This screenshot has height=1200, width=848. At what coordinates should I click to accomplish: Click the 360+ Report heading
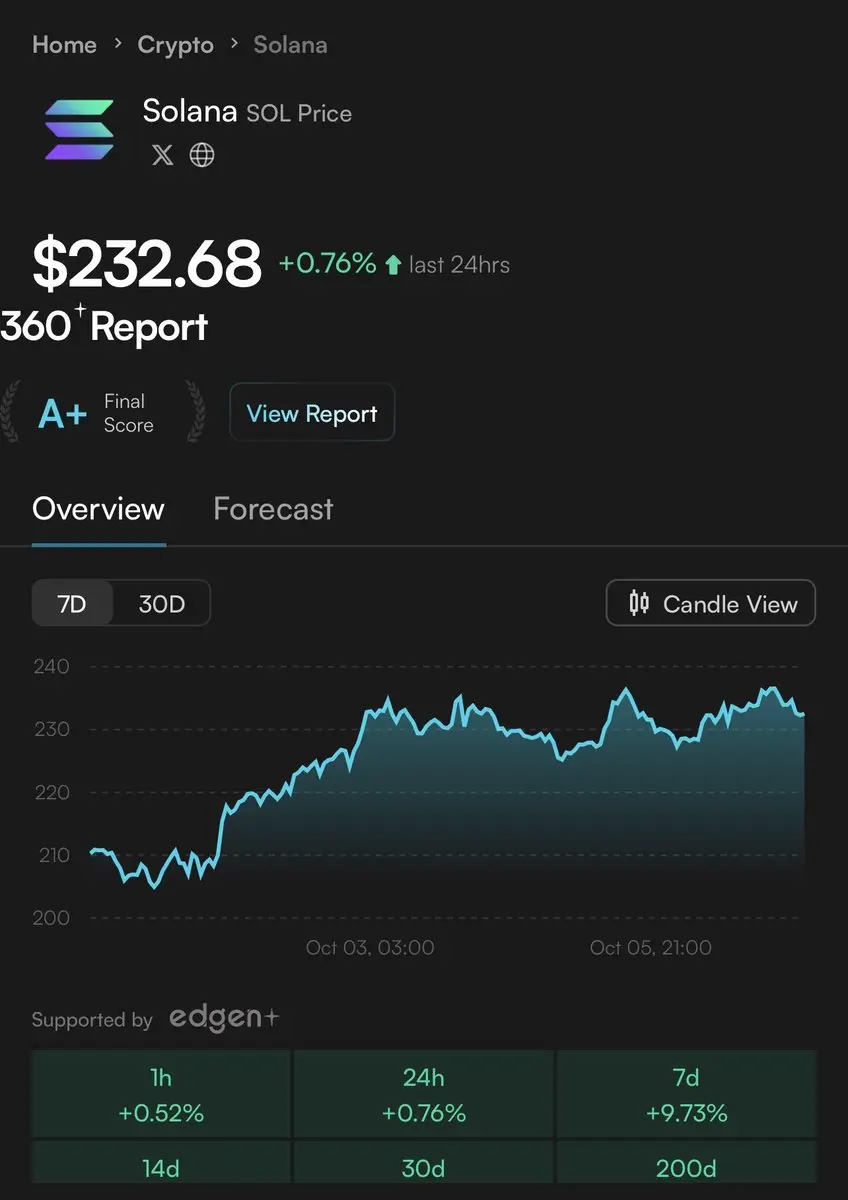(x=105, y=327)
